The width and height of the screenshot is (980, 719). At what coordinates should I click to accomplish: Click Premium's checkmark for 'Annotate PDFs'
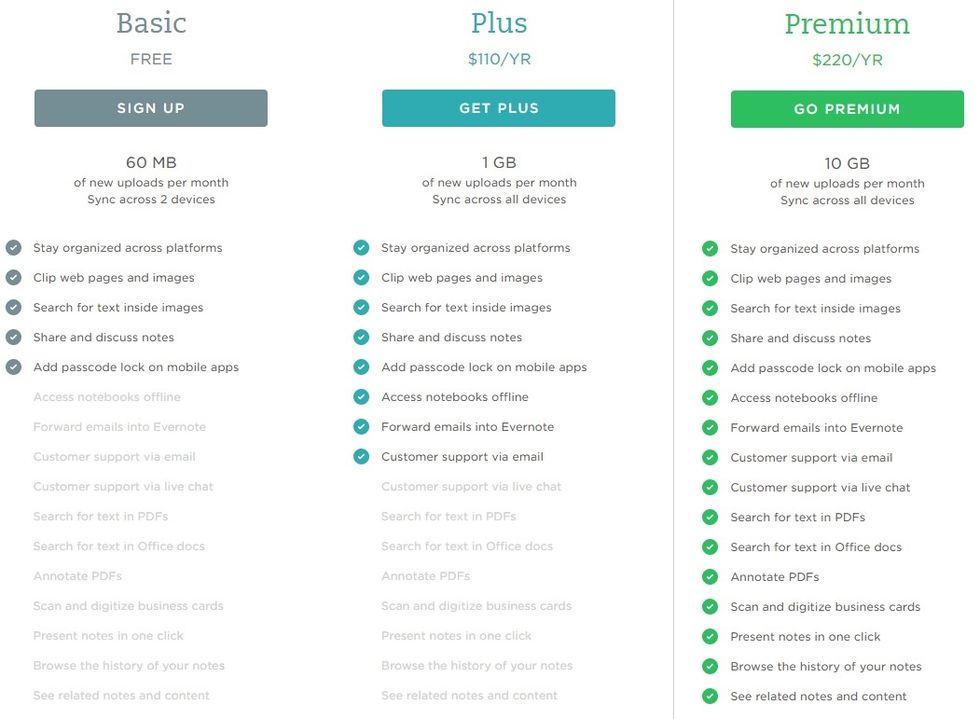point(710,577)
